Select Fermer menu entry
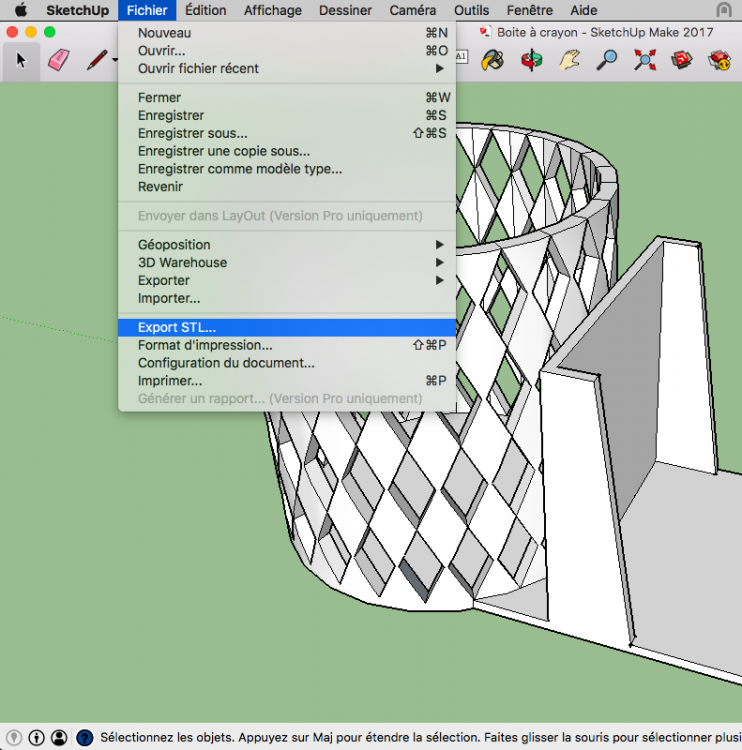 click(287, 98)
